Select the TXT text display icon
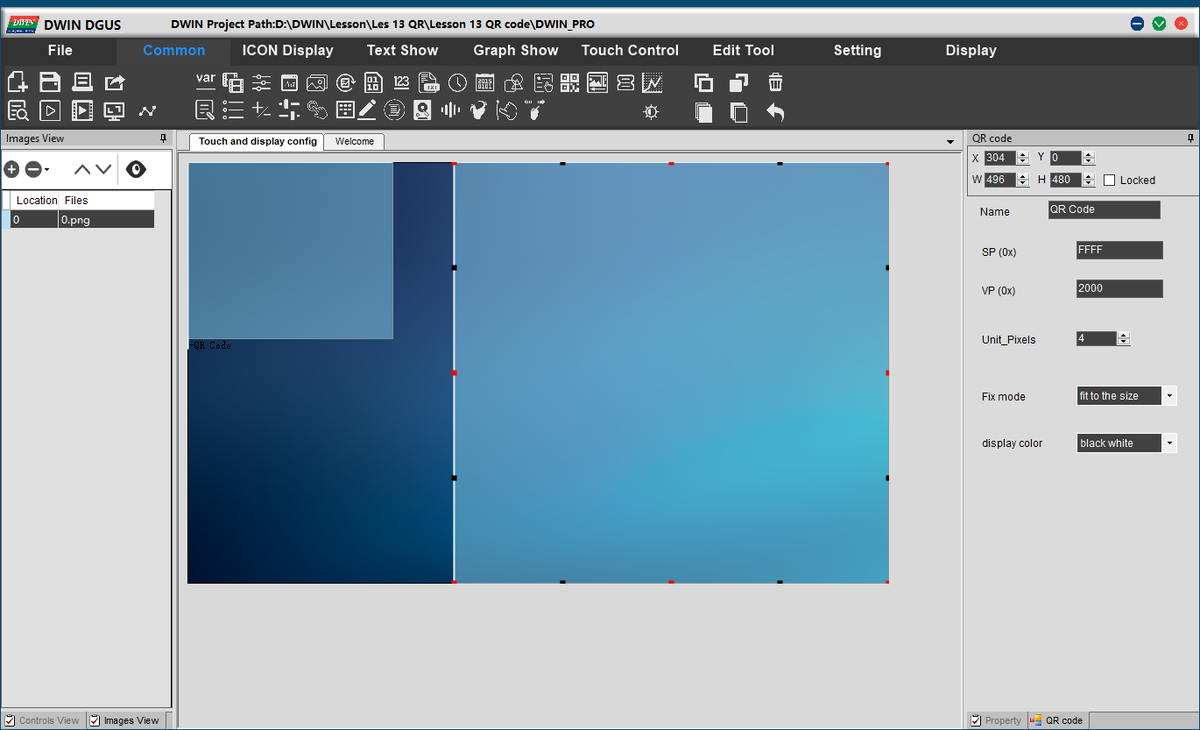 coord(429,83)
